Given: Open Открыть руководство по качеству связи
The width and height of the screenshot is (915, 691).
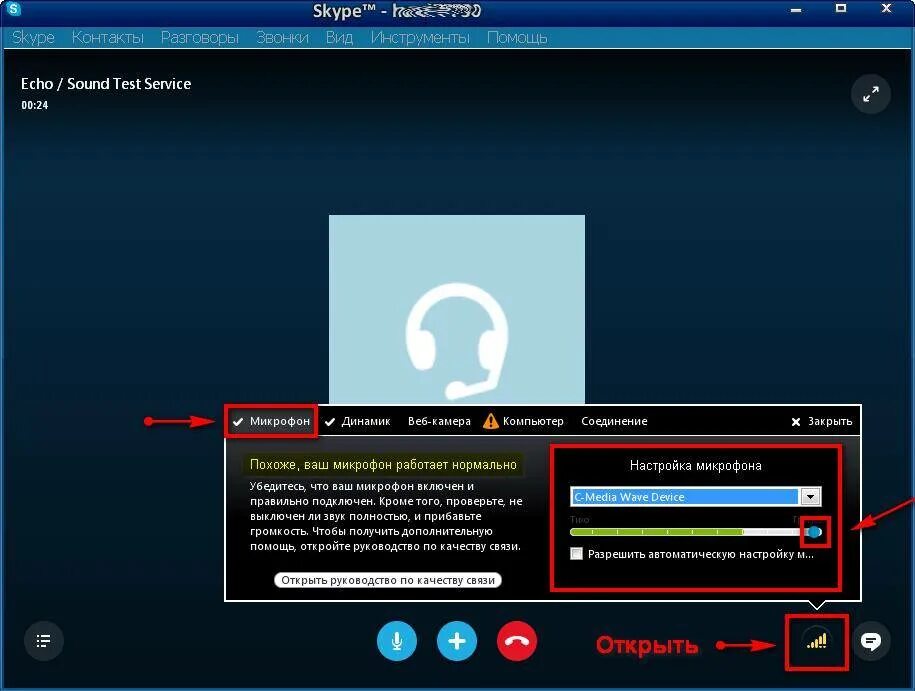Looking at the screenshot, I should coord(388,580).
